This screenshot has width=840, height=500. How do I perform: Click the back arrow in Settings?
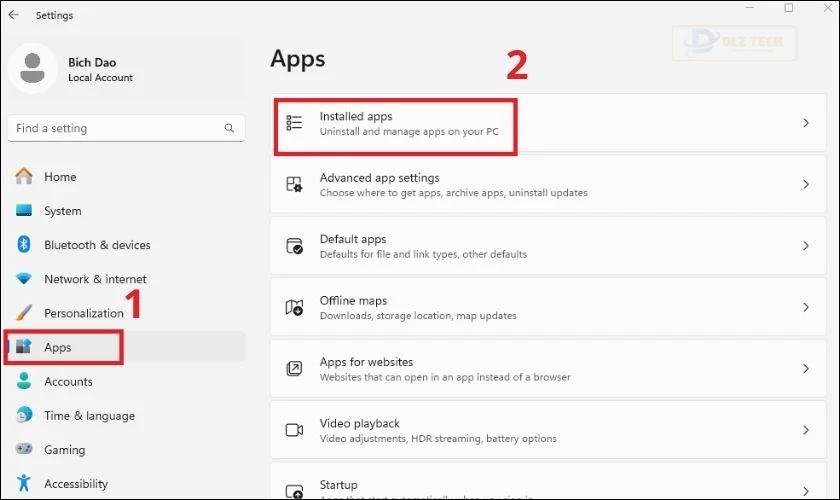[x=14, y=15]
